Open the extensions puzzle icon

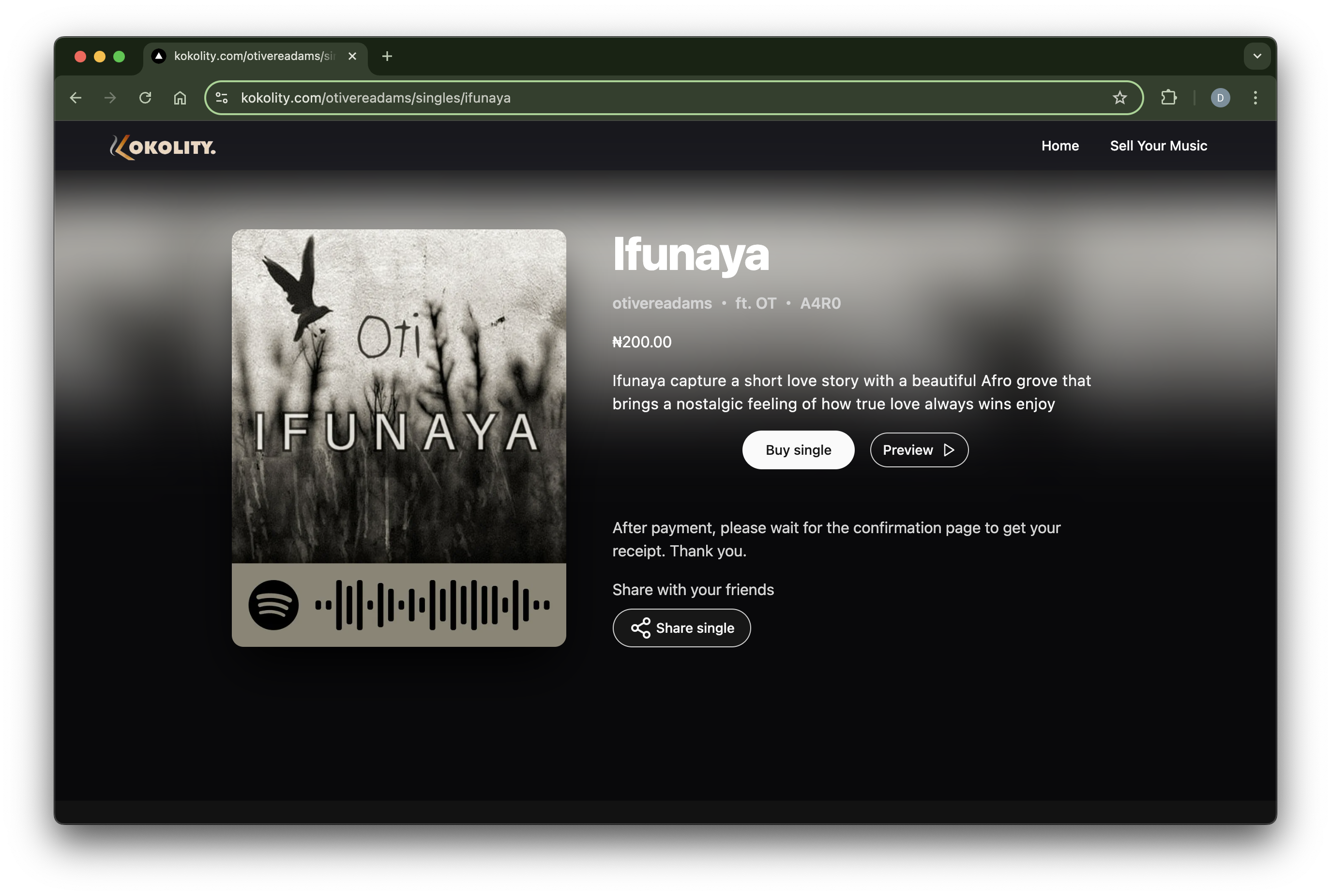click(1169, 98)
